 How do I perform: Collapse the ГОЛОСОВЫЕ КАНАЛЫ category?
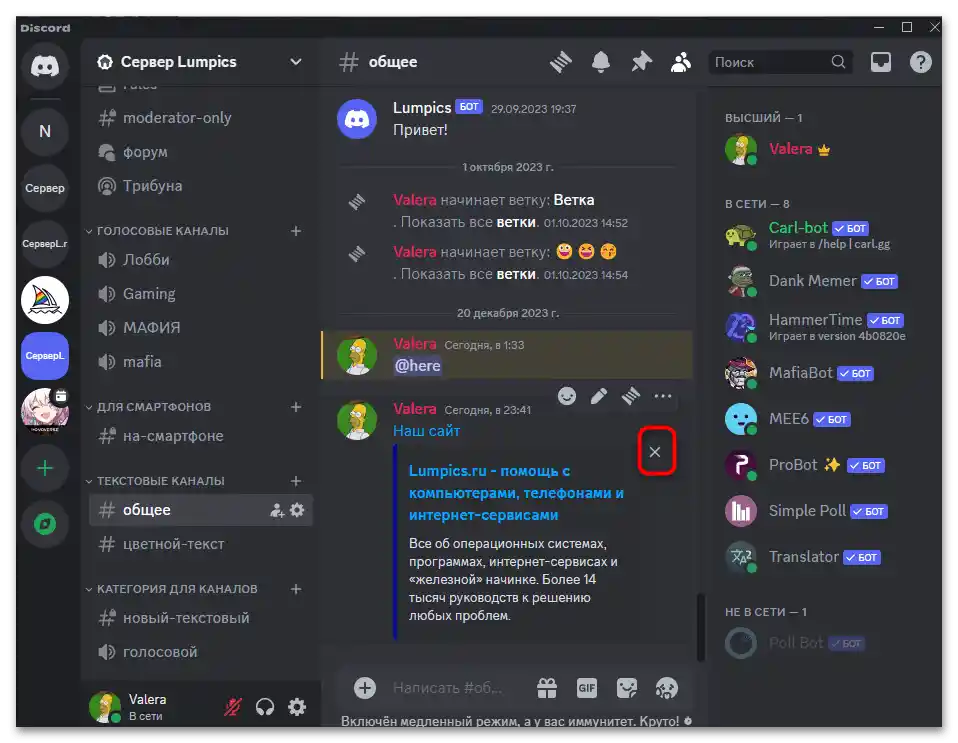coord(162,230)
